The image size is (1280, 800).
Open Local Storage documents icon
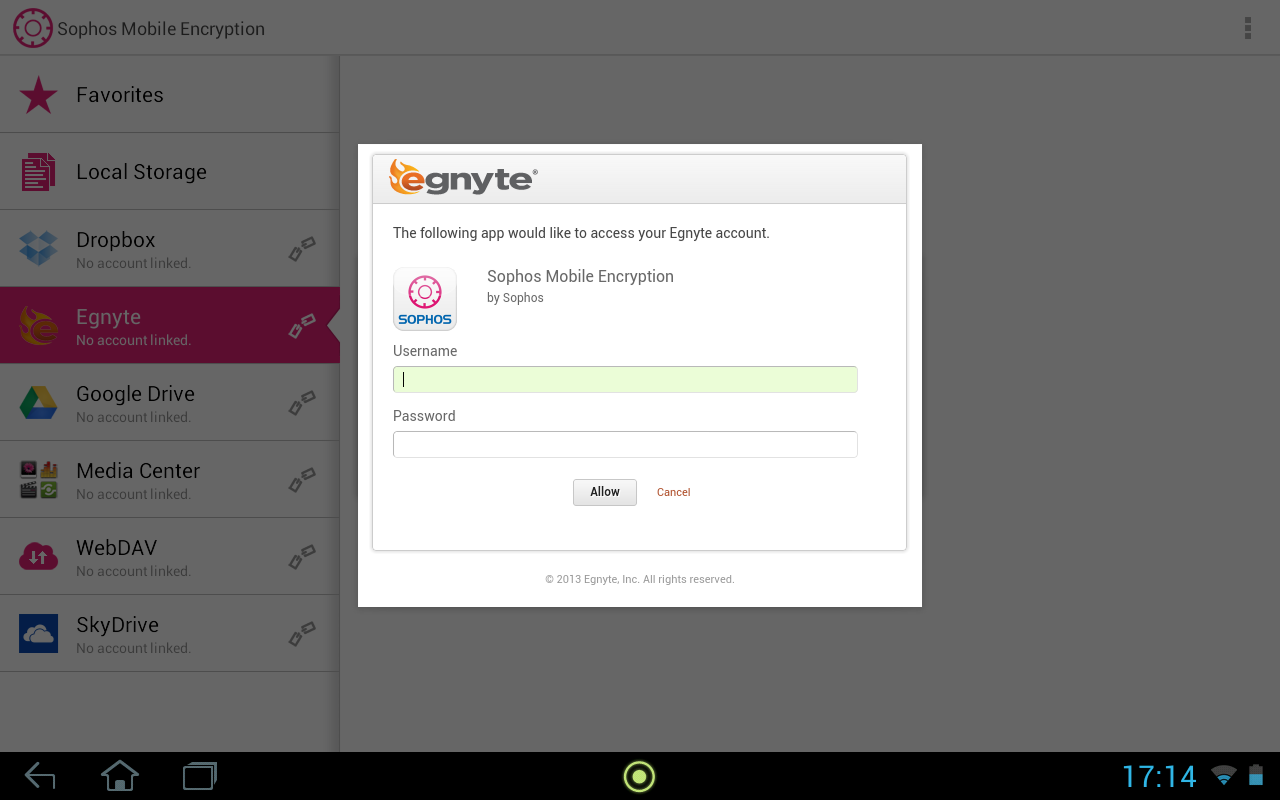tap(38, 172)
